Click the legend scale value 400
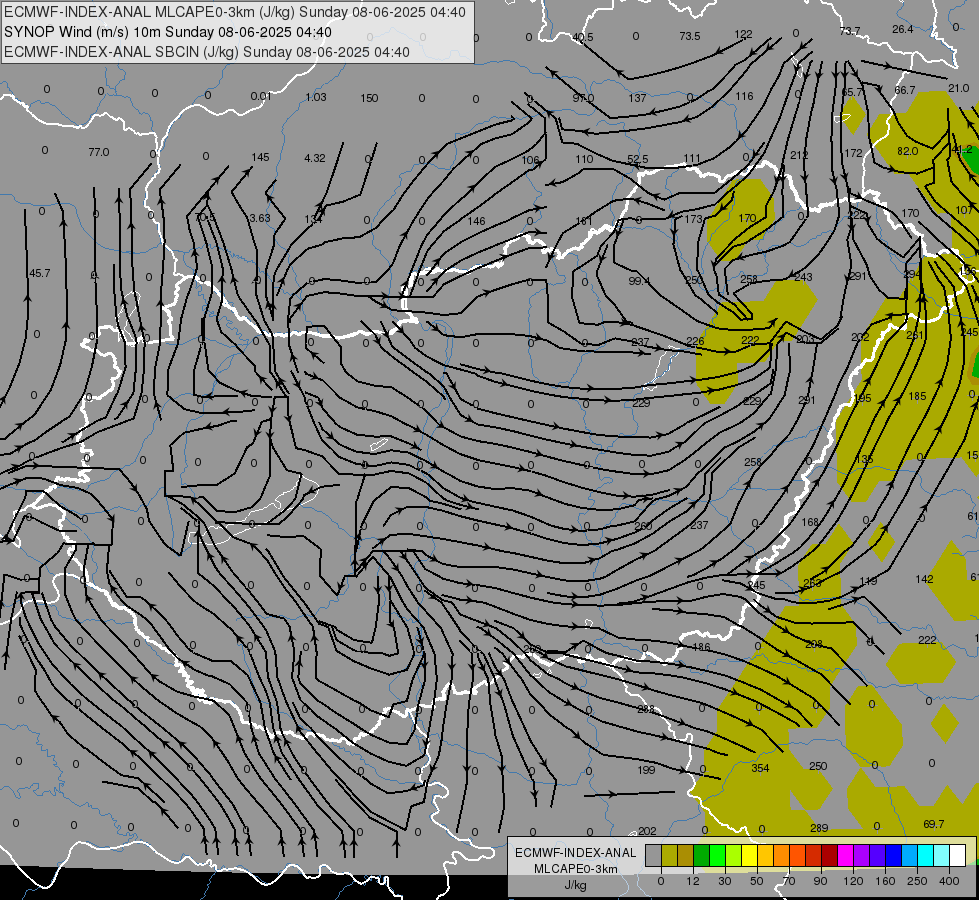979x900 pixels. coord(949,881)
